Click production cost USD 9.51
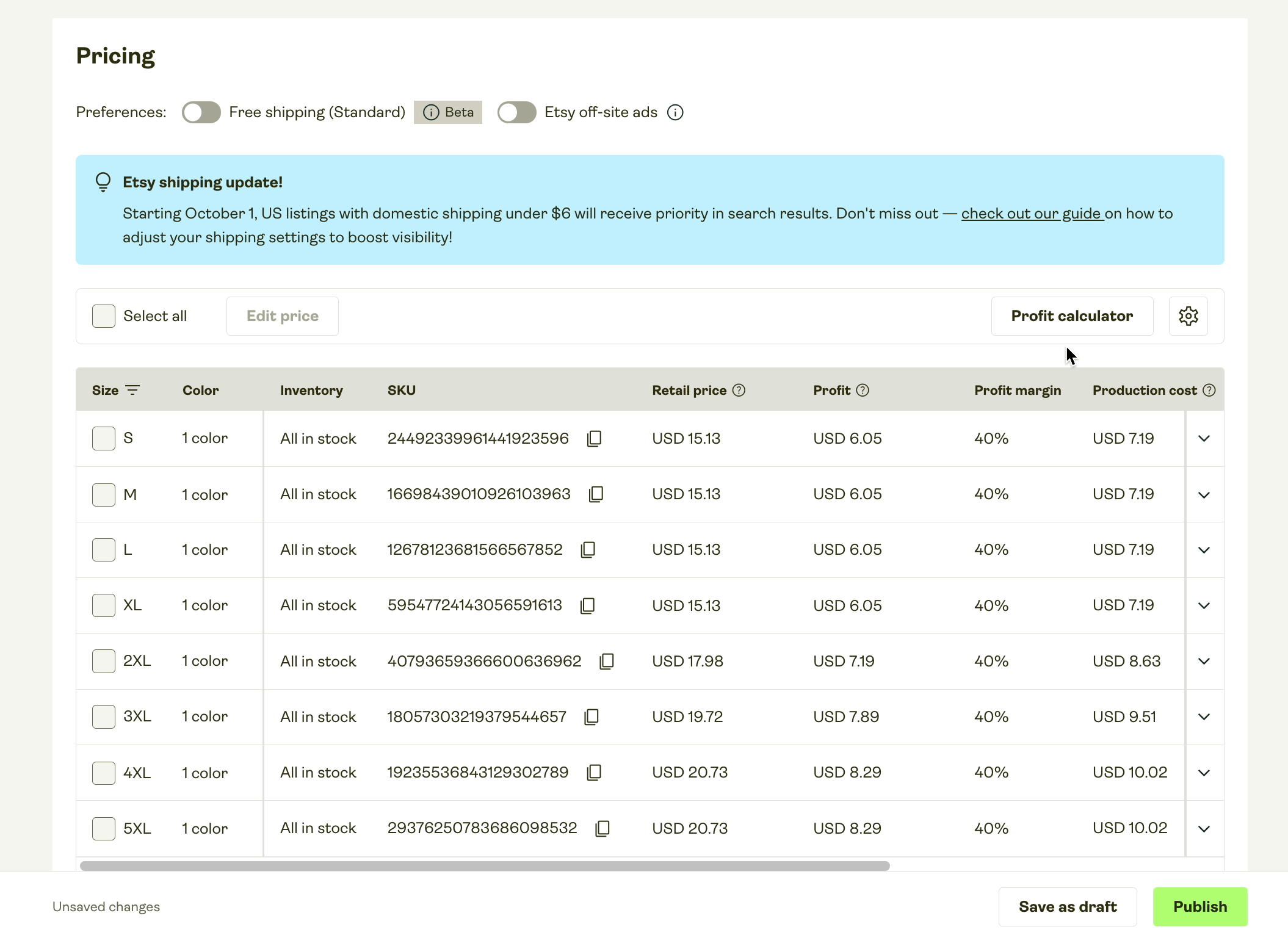 tap(1124, 717)
